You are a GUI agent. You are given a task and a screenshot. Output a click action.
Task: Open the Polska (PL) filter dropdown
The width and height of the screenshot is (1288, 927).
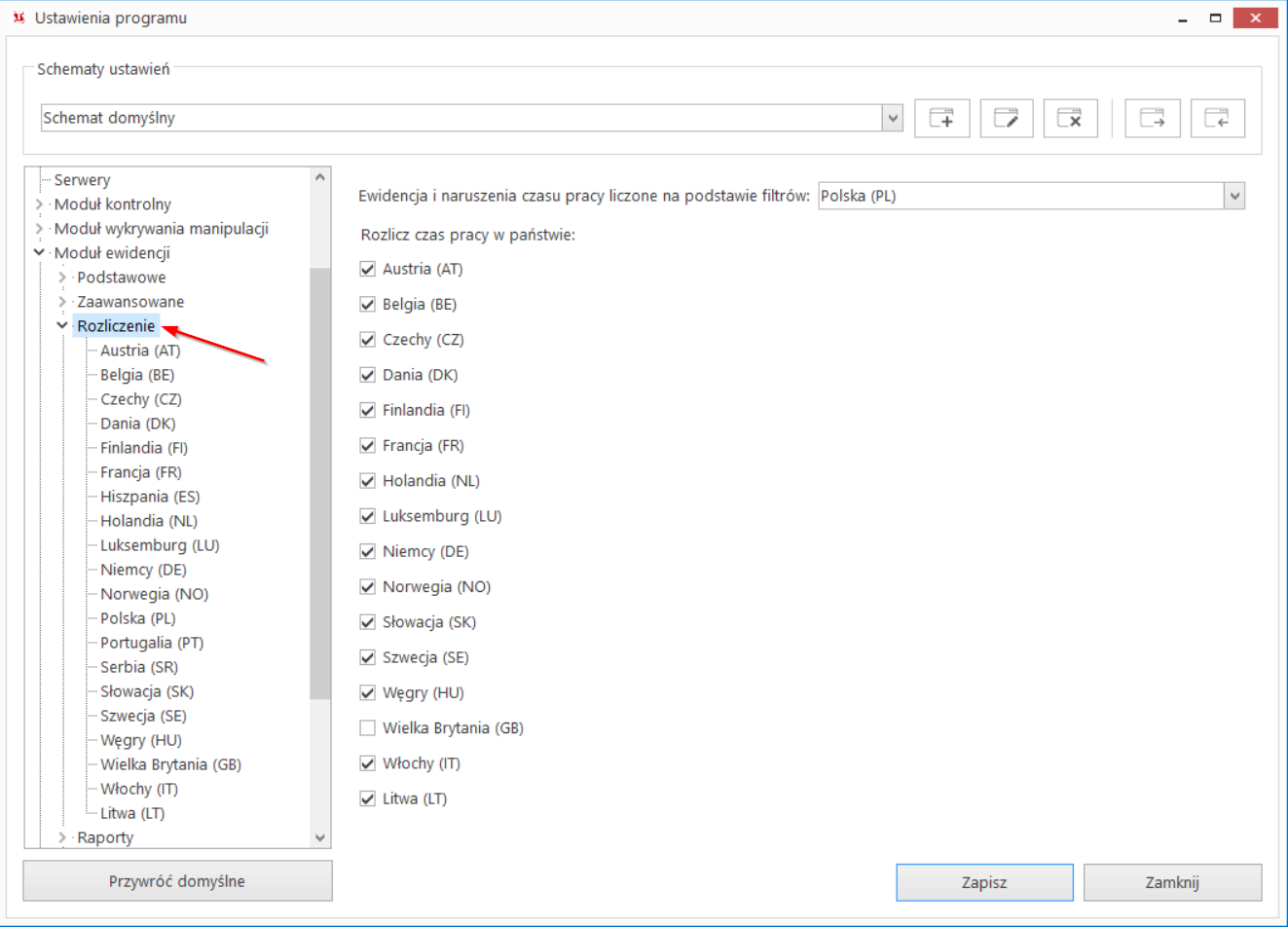point(1234,196)
